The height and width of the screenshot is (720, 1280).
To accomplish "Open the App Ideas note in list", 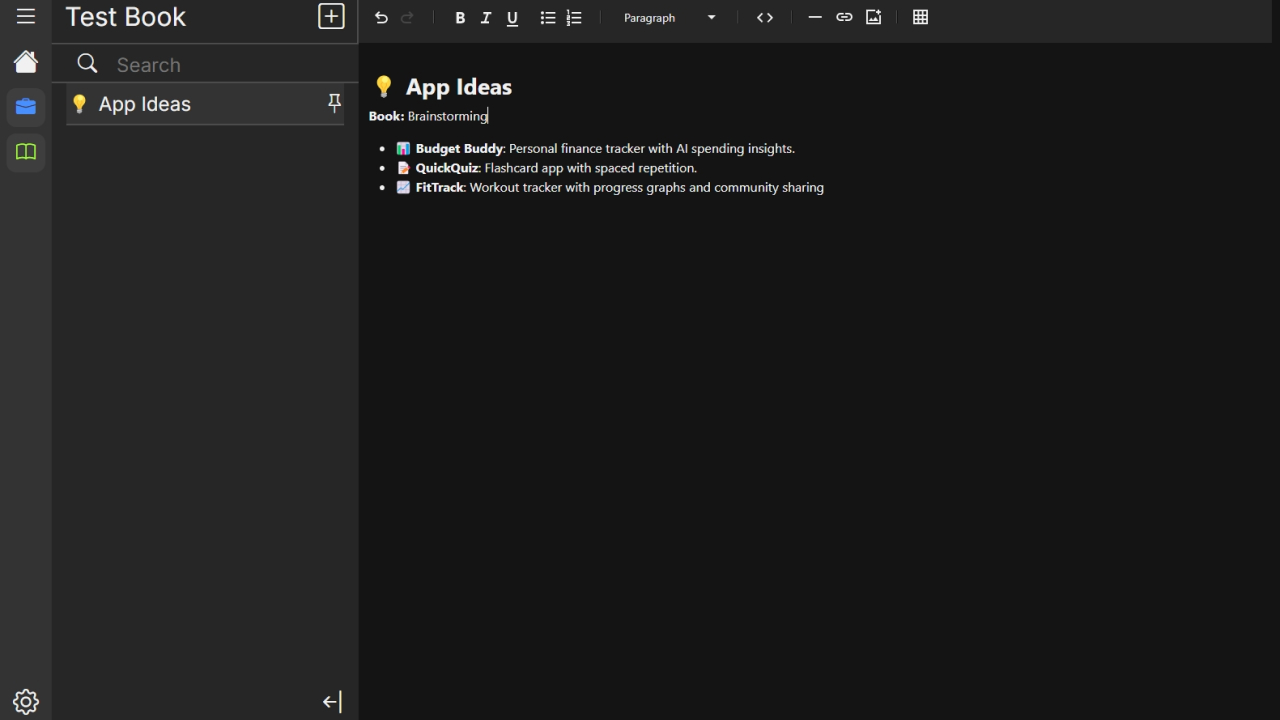I will [205, 104].
